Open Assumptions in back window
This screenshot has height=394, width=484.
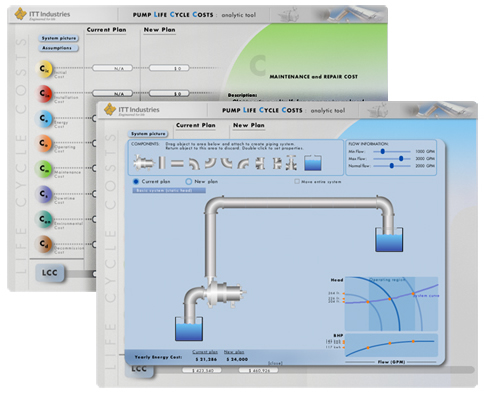59,48
